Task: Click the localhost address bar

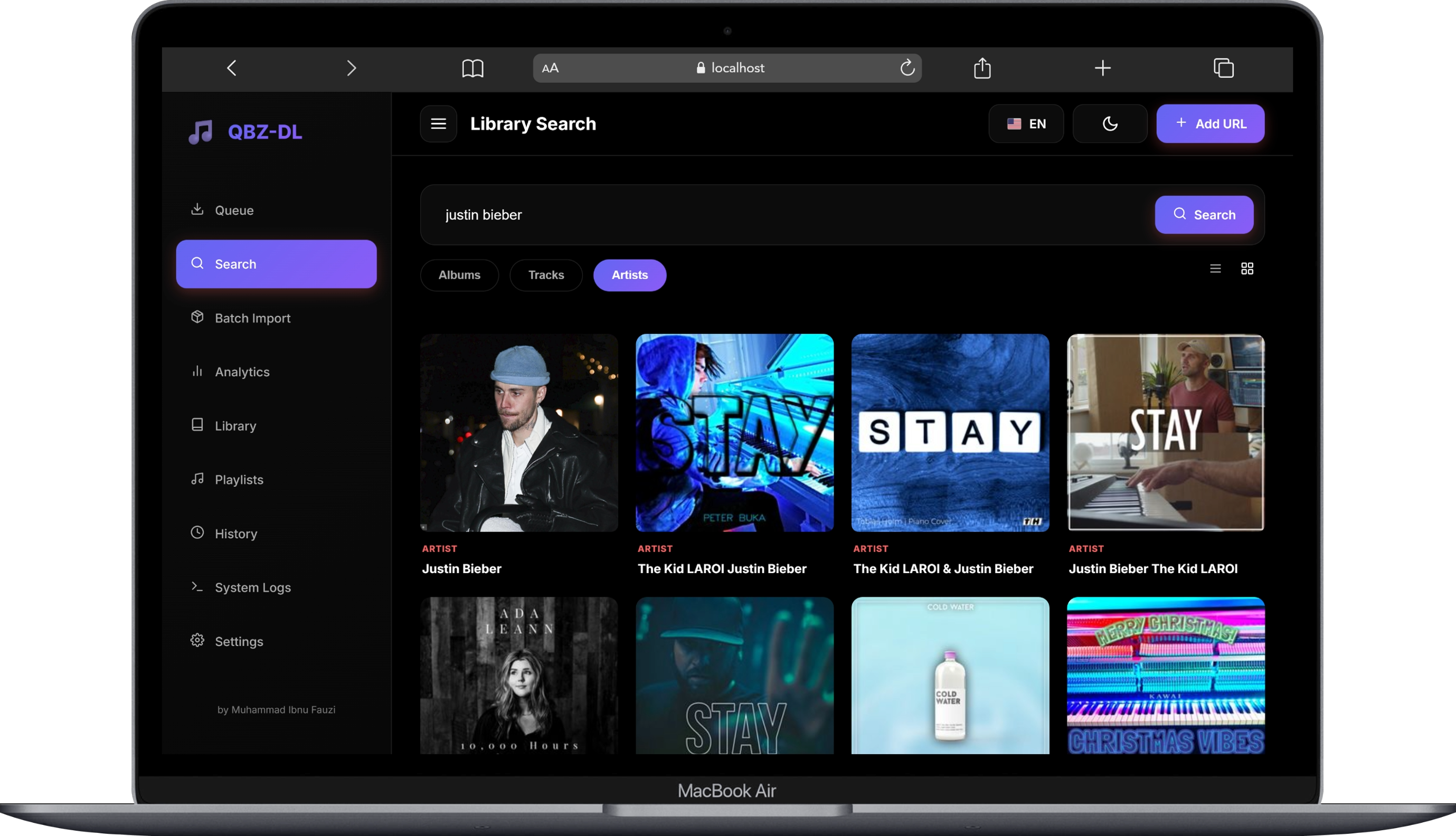Action: (727, 68)
